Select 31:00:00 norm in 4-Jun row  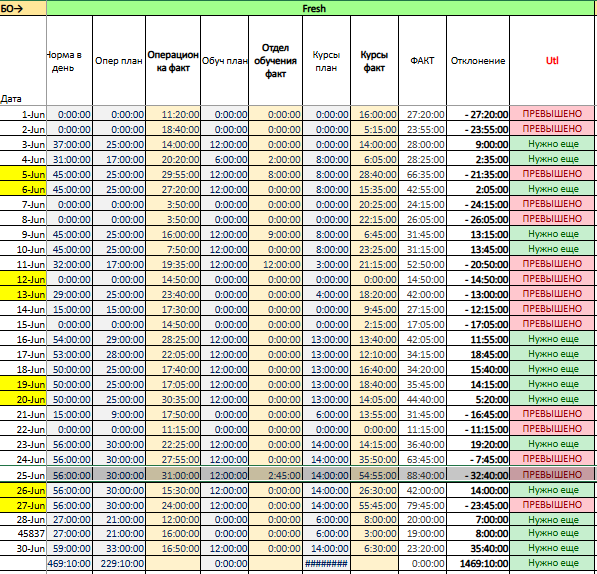click(69, 159)
